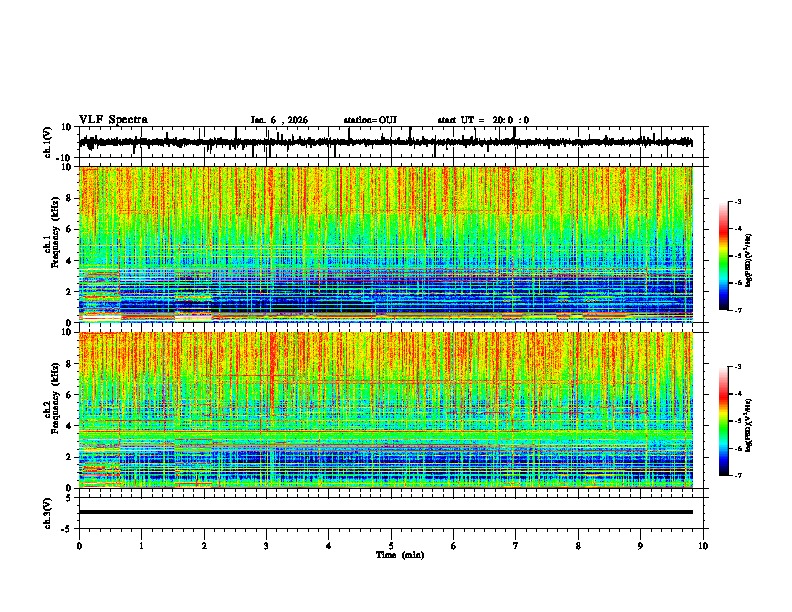Click the time axis tick label "3"
This screenshot has width=792, height=612.
coord(266,546)
